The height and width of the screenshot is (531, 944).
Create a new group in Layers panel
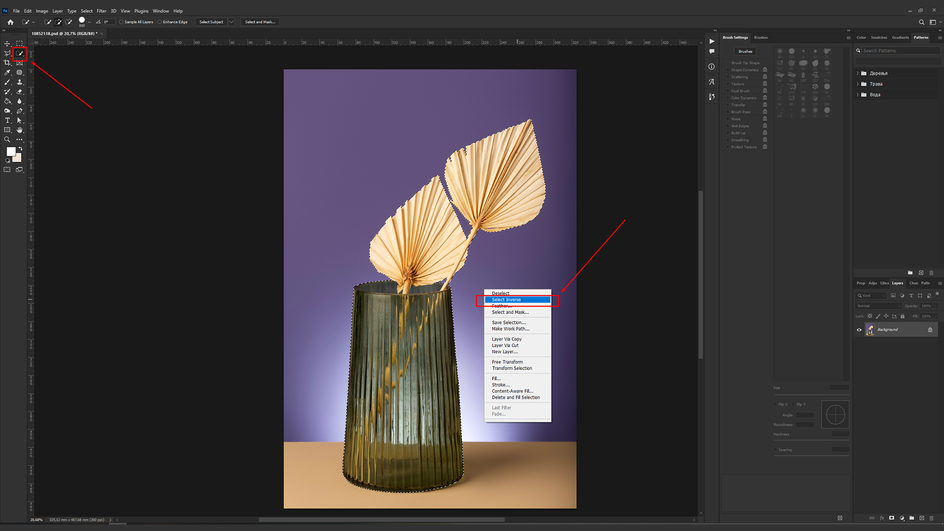[x=911, y=518]
